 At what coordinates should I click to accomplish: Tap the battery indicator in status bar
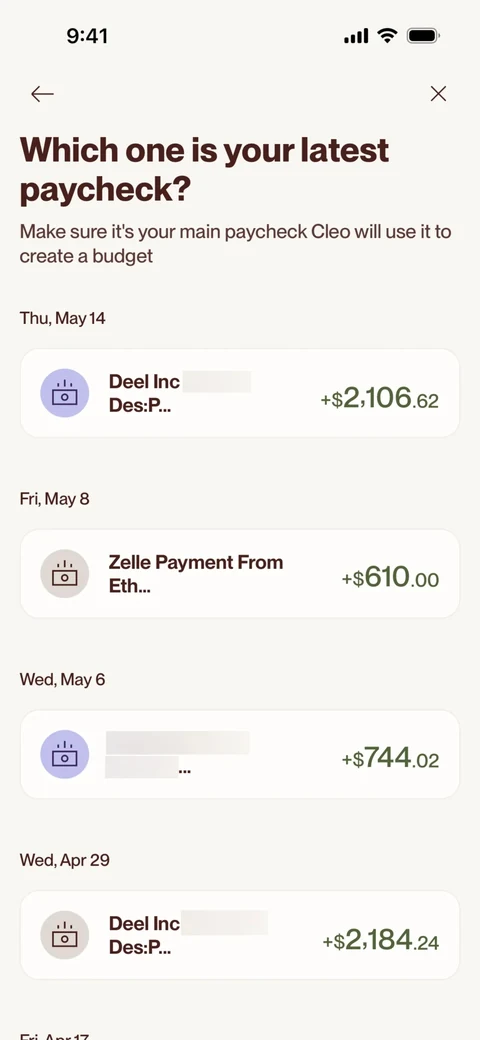click(423, 35)
